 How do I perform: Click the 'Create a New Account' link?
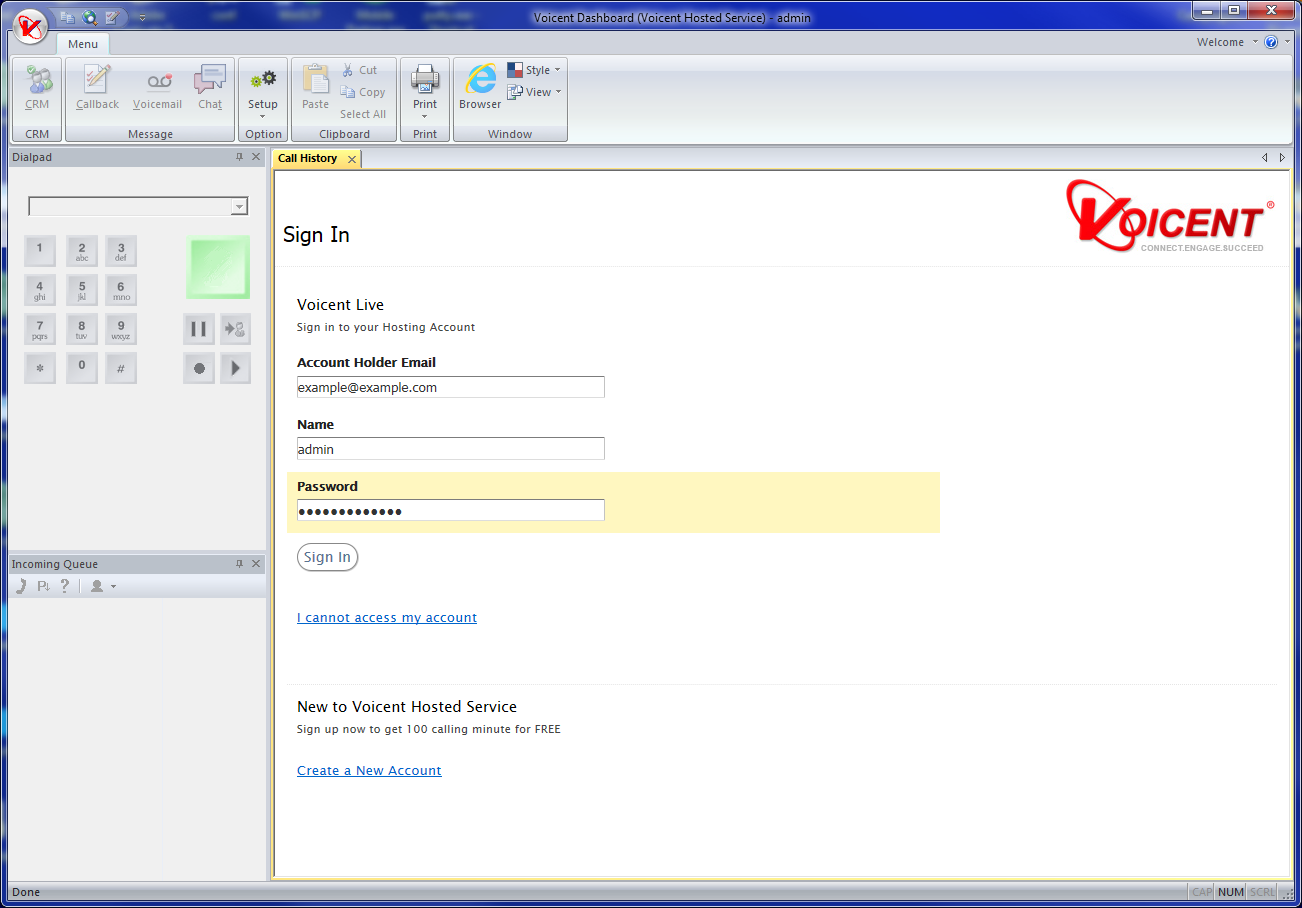click(x=369, y=771)
